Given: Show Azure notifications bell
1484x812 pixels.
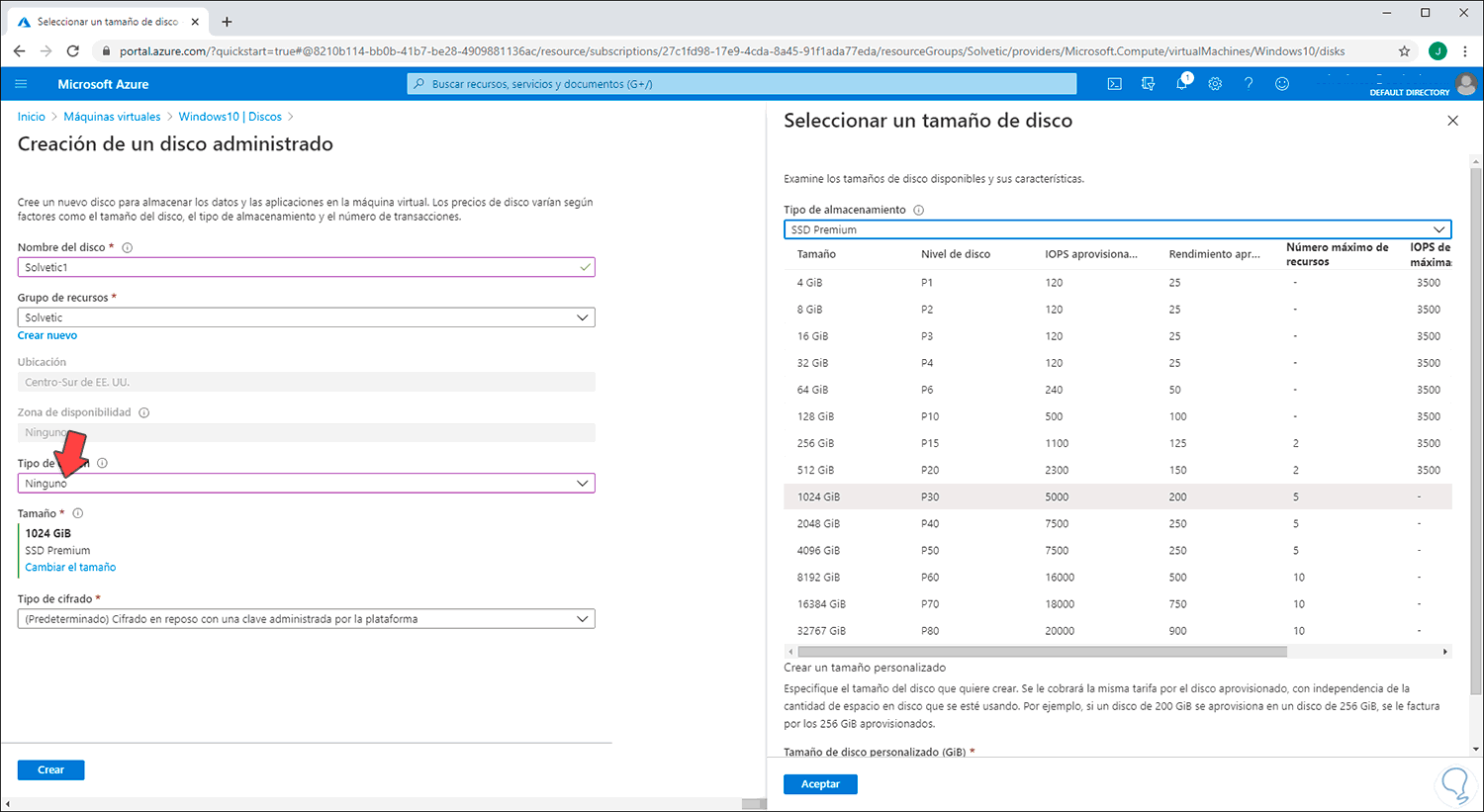Looking at the screenshot, I should pyautogui.click(x=1181, y=84).
